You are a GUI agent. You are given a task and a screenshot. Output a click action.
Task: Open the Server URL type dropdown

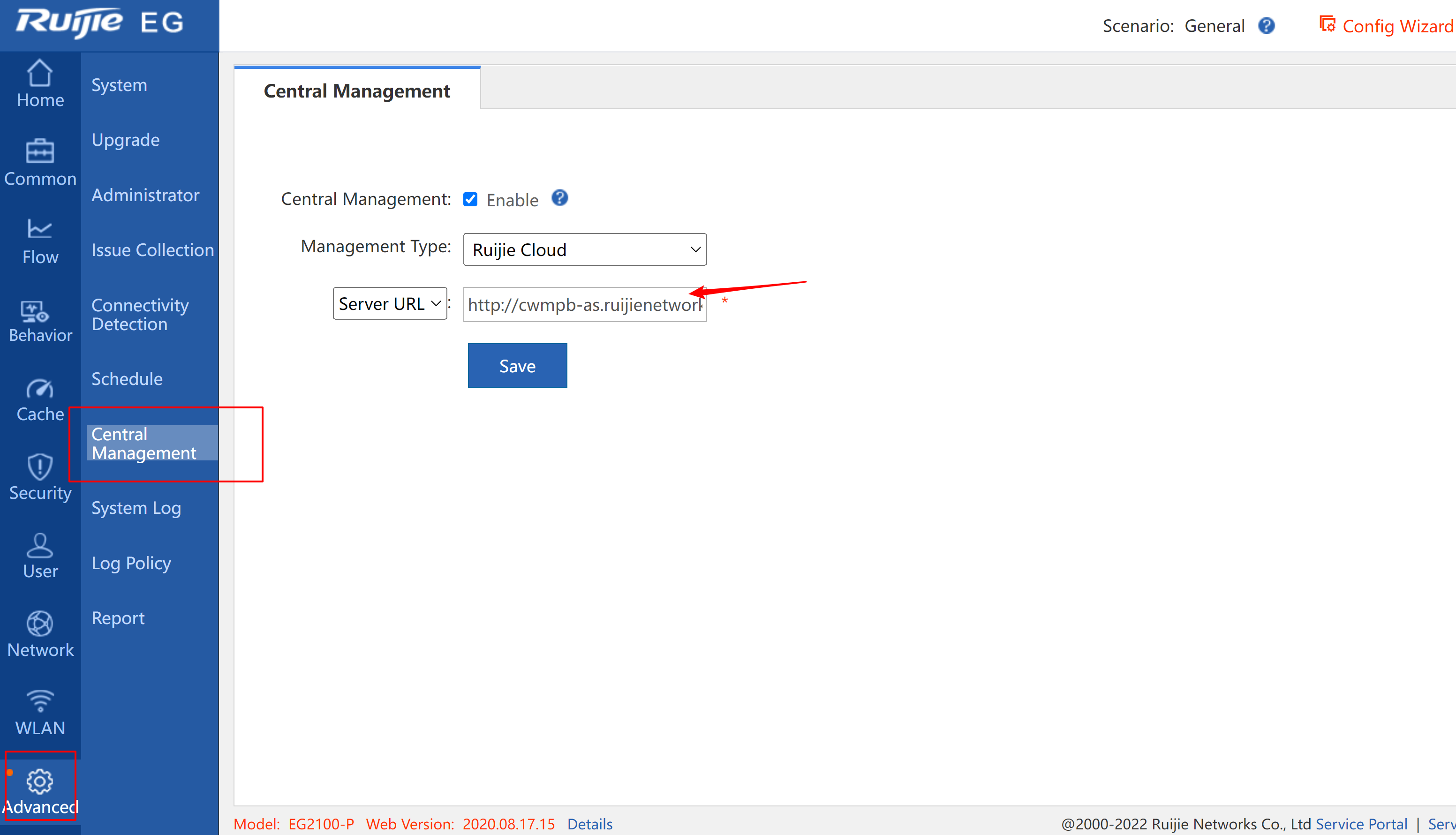[x=390, y=303]
